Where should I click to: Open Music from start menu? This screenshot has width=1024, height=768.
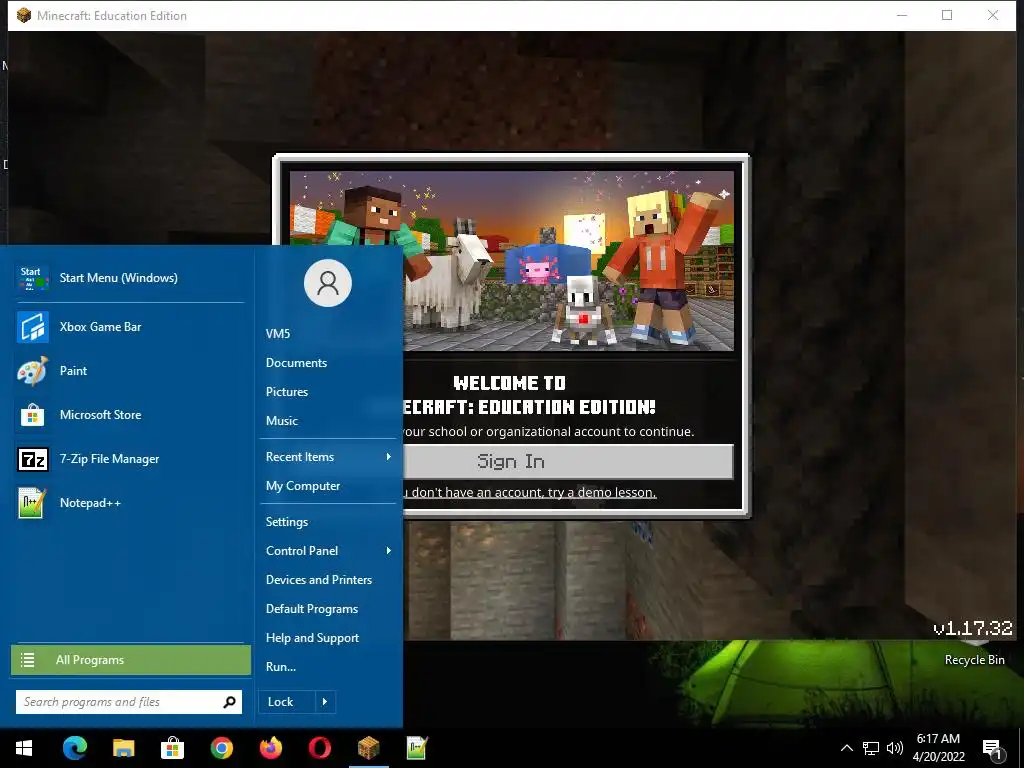[281, 421]
